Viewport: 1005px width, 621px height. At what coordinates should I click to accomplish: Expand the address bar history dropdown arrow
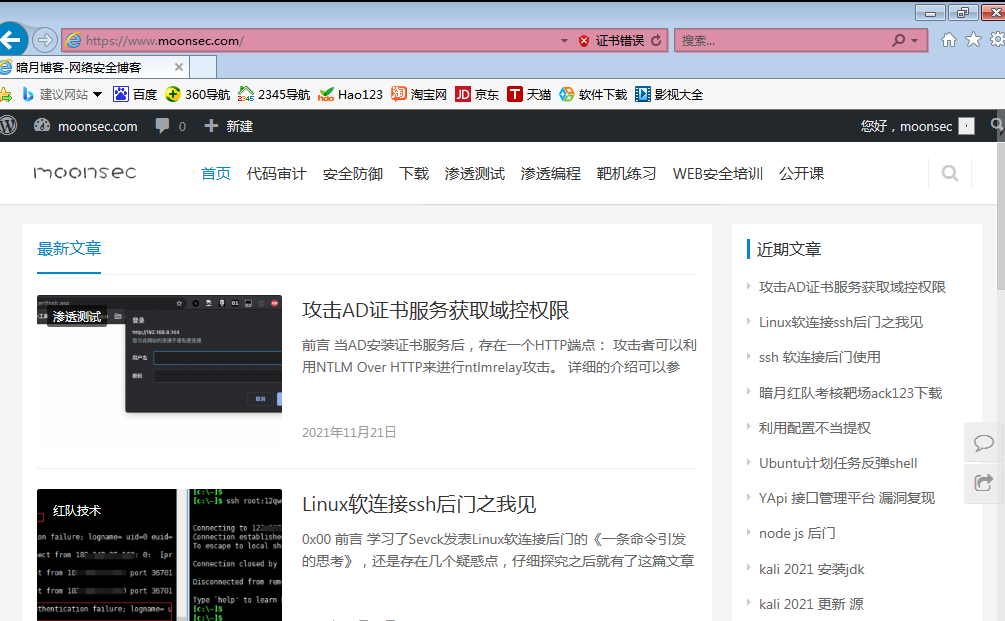tap(564, 40)
